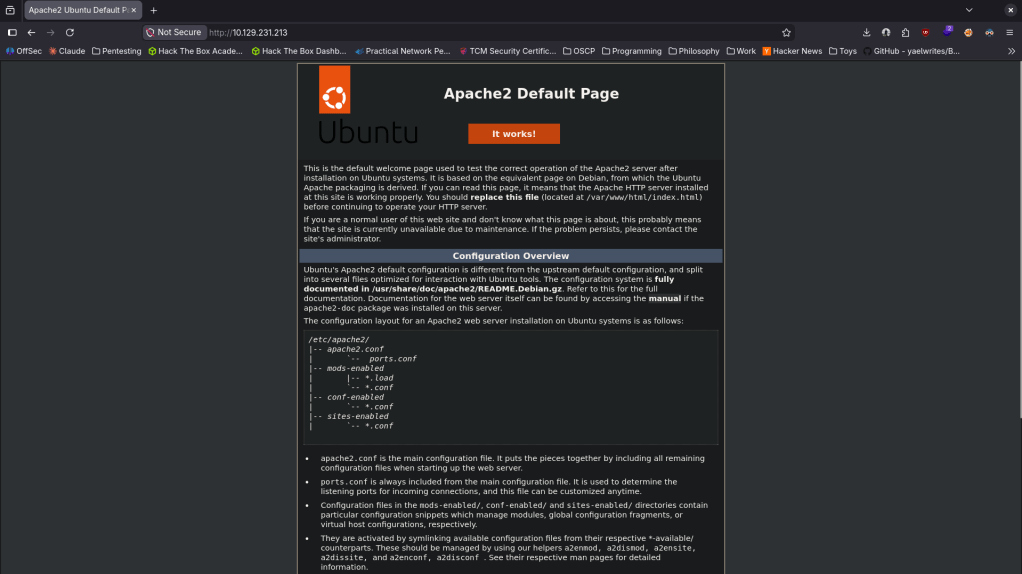Go back to the previous page
Image resolution: width=1022 pixels, height=574 pixels.
point(31,32)
